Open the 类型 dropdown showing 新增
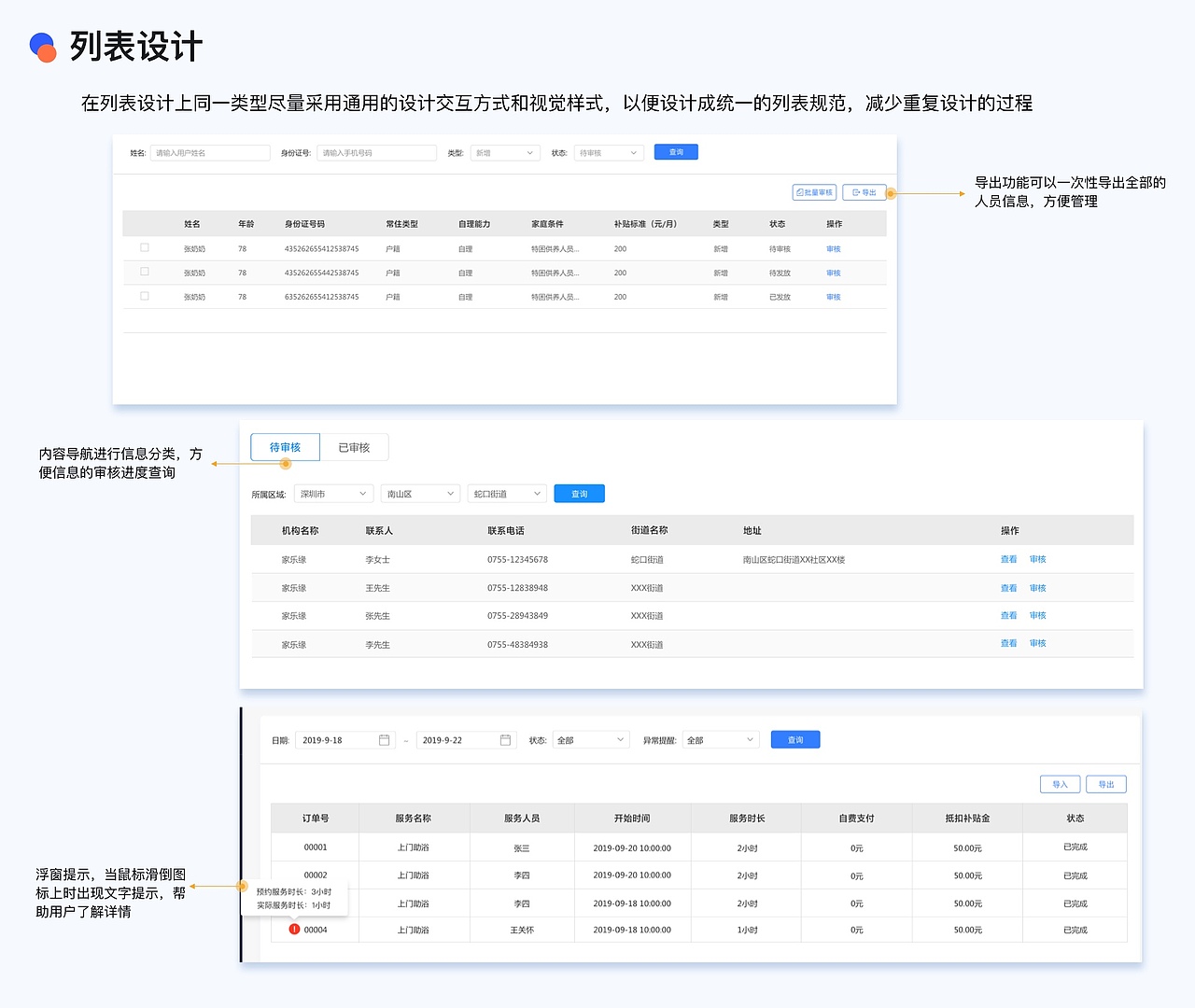Screen dimensions: 1195x1008 coord(504,152)
